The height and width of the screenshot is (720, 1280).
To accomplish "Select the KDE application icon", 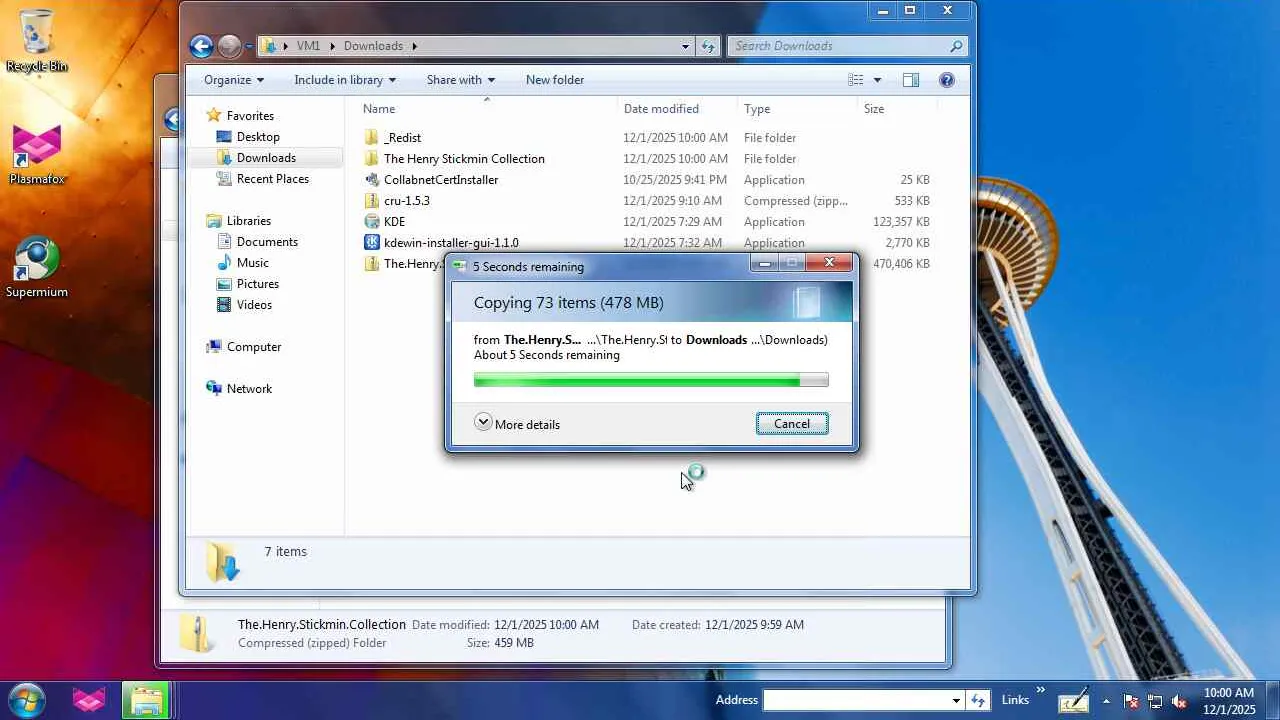I will click(372, 222).
